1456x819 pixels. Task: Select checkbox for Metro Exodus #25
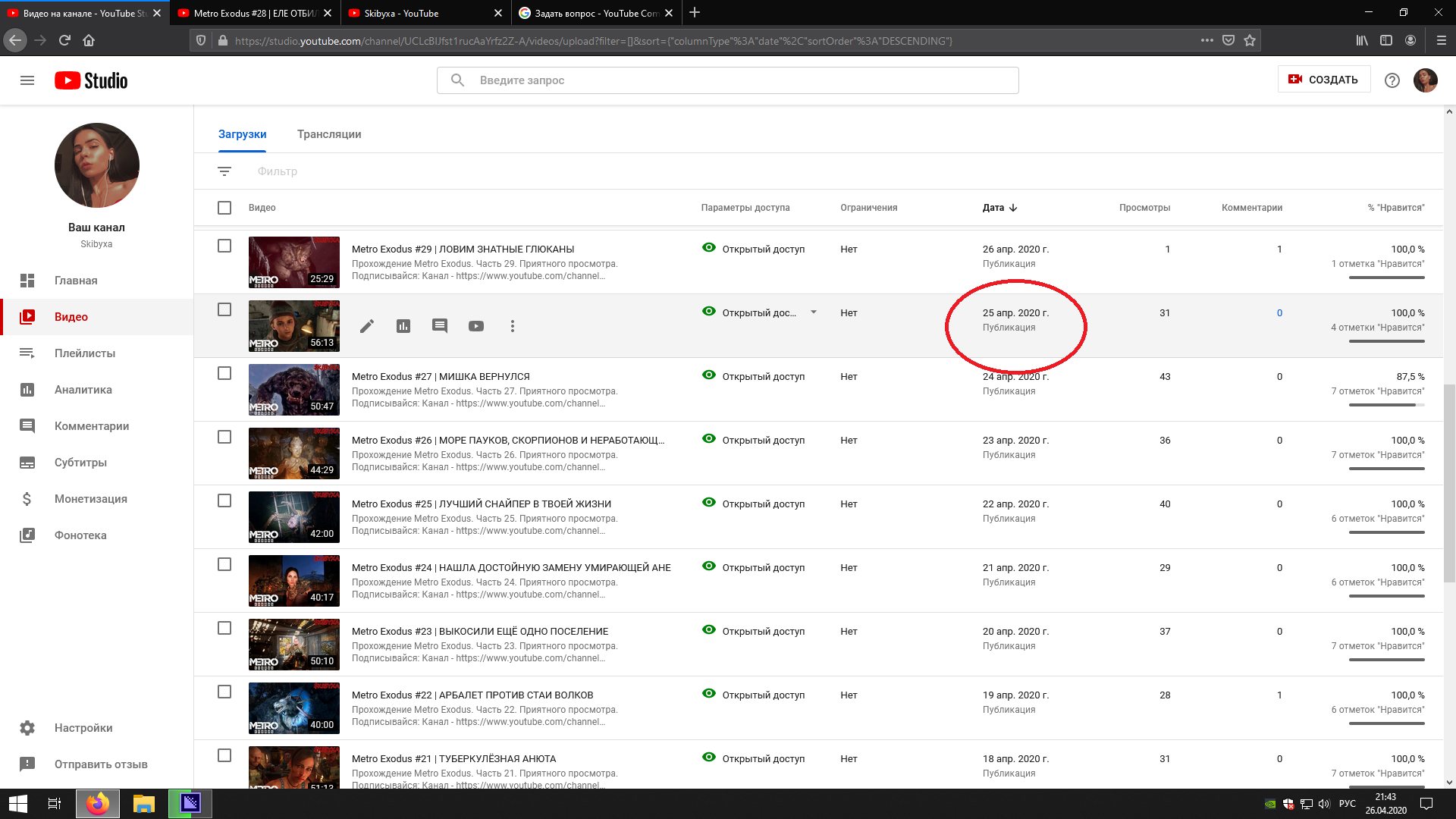pos(224,500)
